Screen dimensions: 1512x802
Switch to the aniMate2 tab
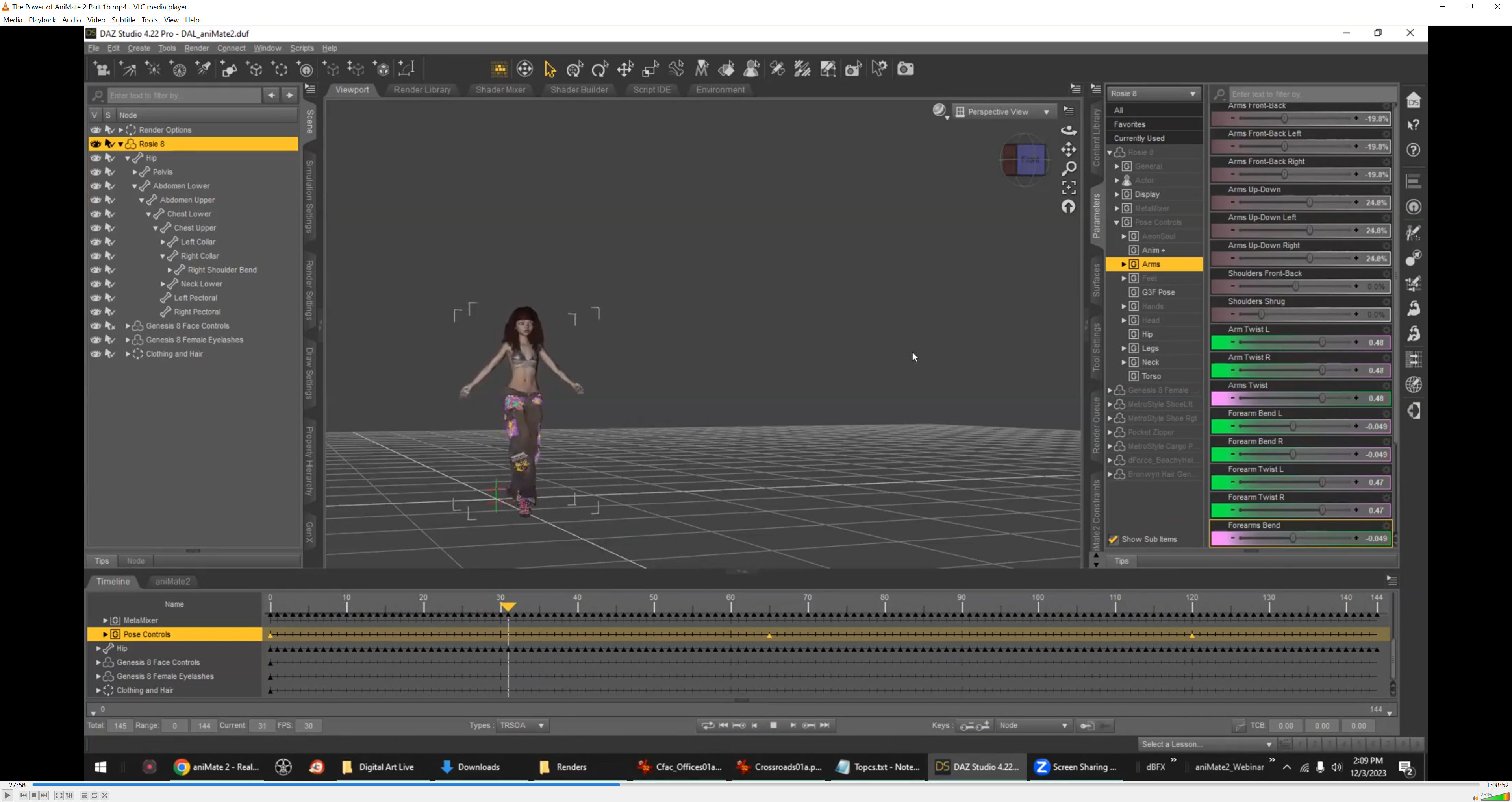pos(172,581)
